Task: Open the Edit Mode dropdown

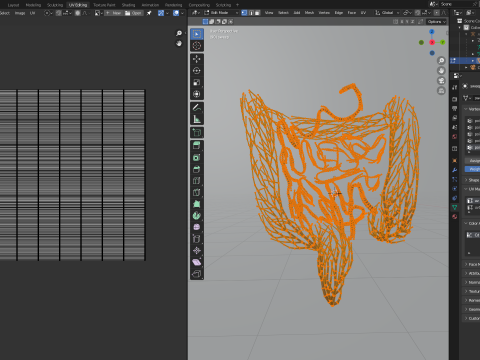Action: (221, 13)
